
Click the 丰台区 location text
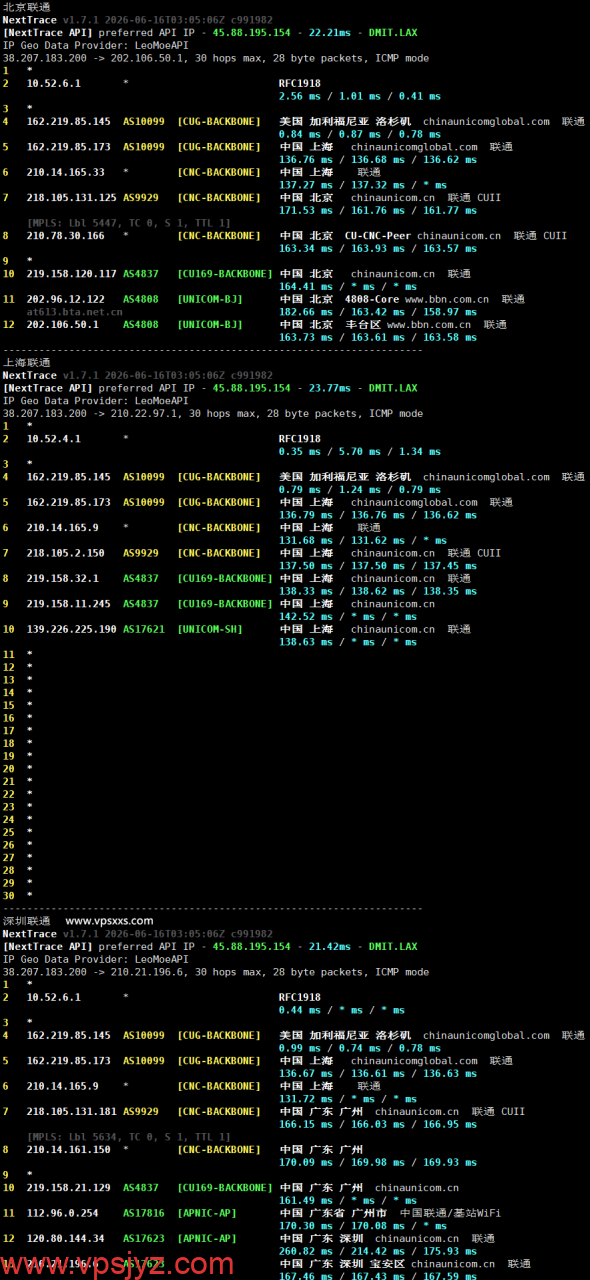click(x=362, y=325)
